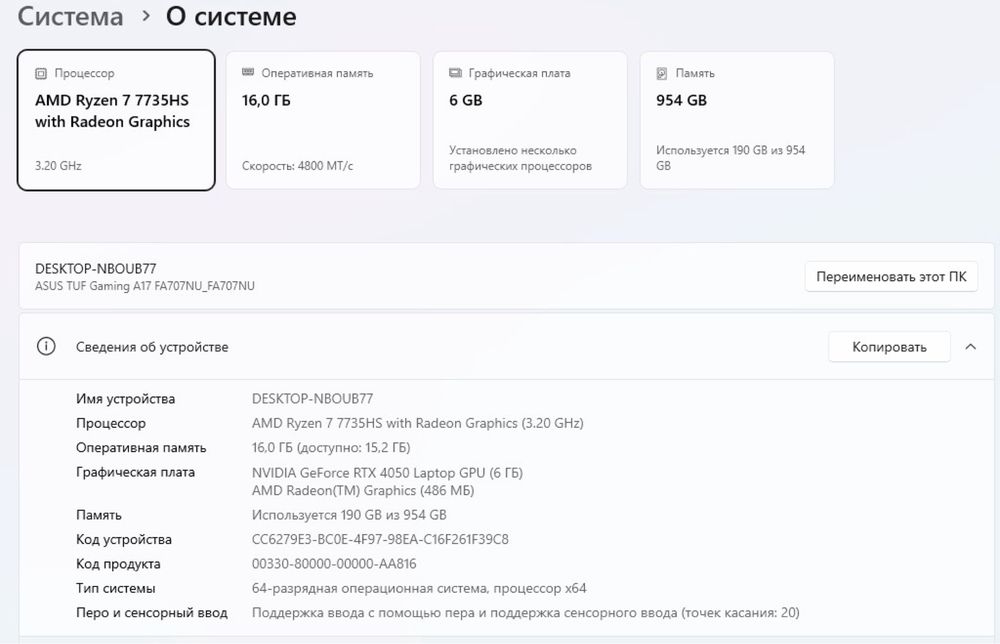Click the DESKTOP-NBOUB77 device name value

312,399
